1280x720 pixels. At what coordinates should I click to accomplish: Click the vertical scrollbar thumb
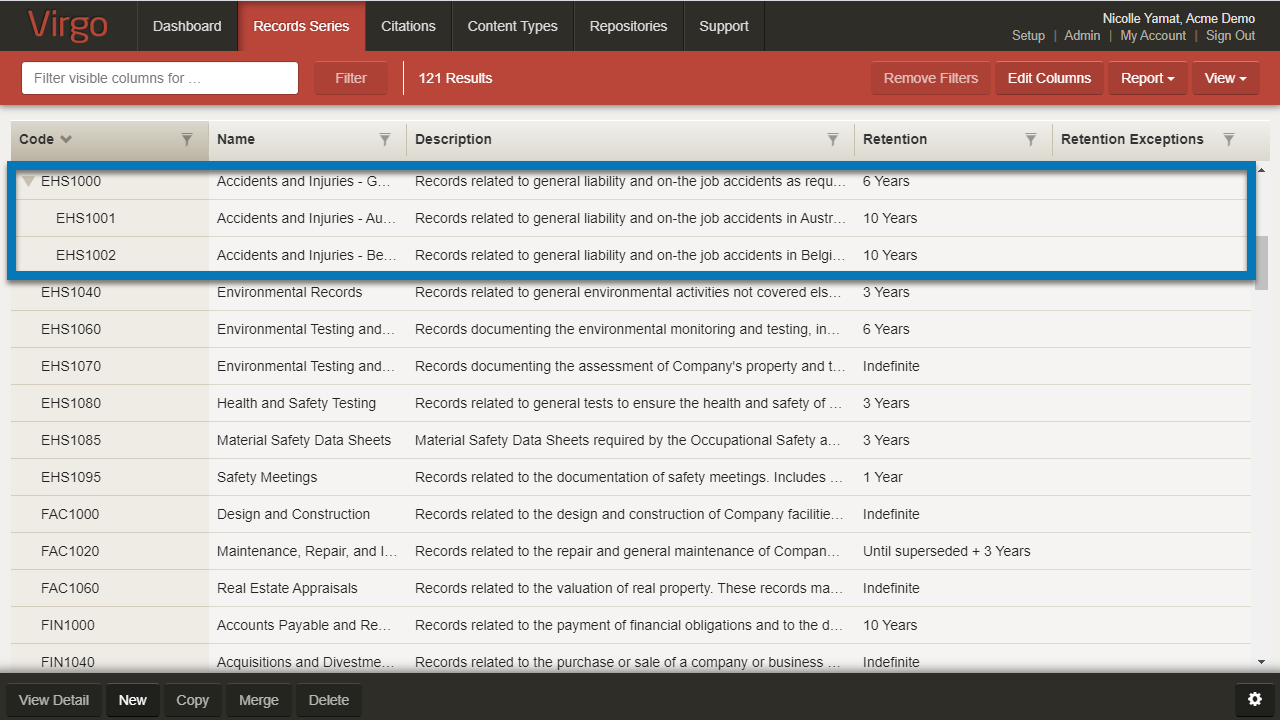pyautogui.click(x=1260, y=262)
